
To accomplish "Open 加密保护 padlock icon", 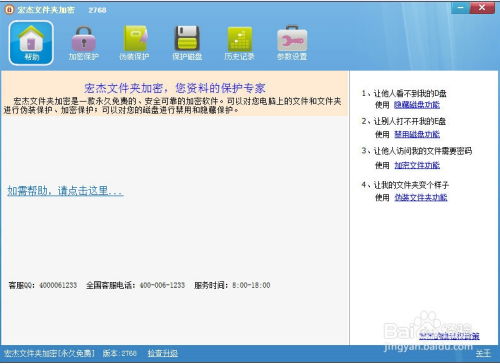I will 83,43.
